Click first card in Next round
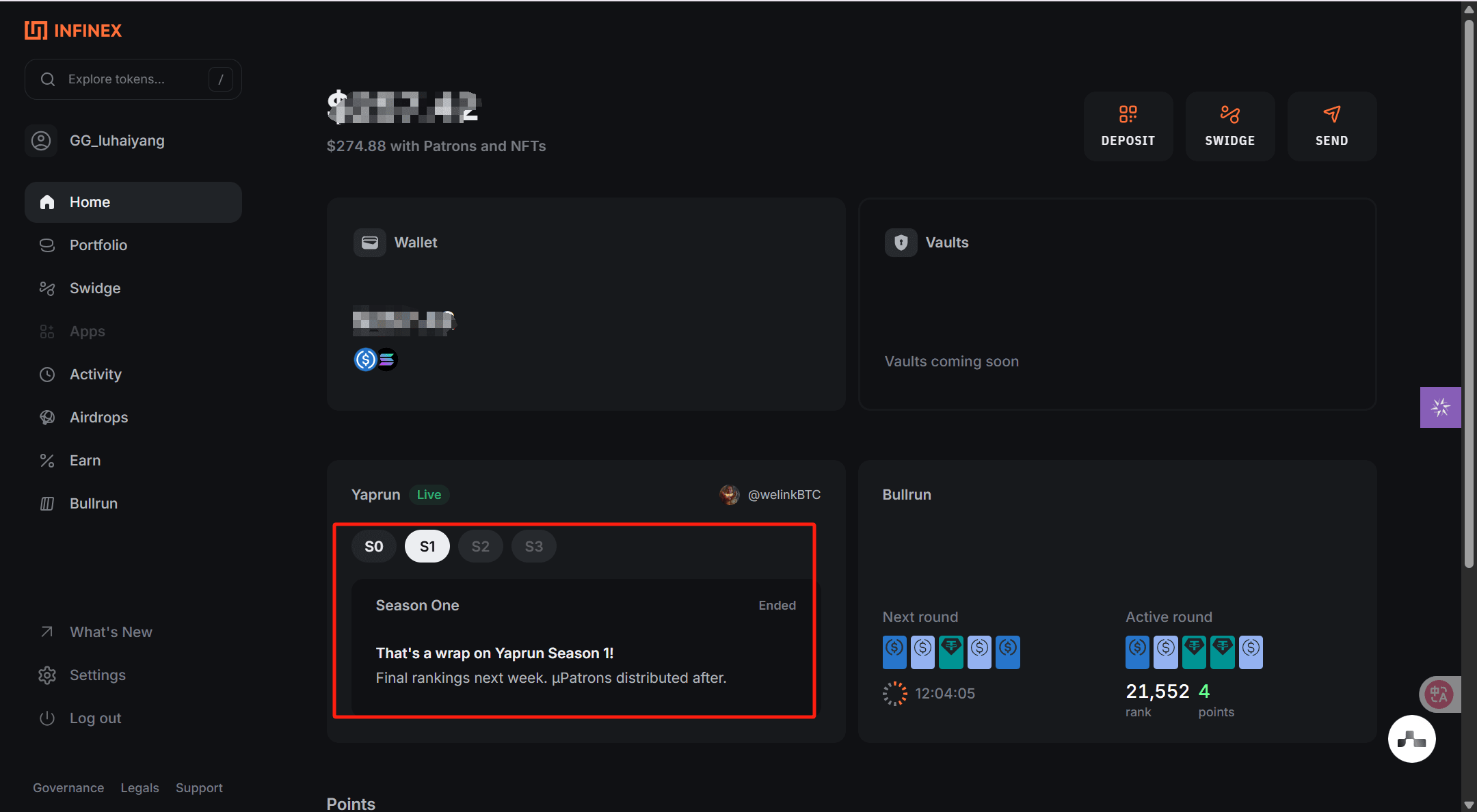 coord(894,652)
